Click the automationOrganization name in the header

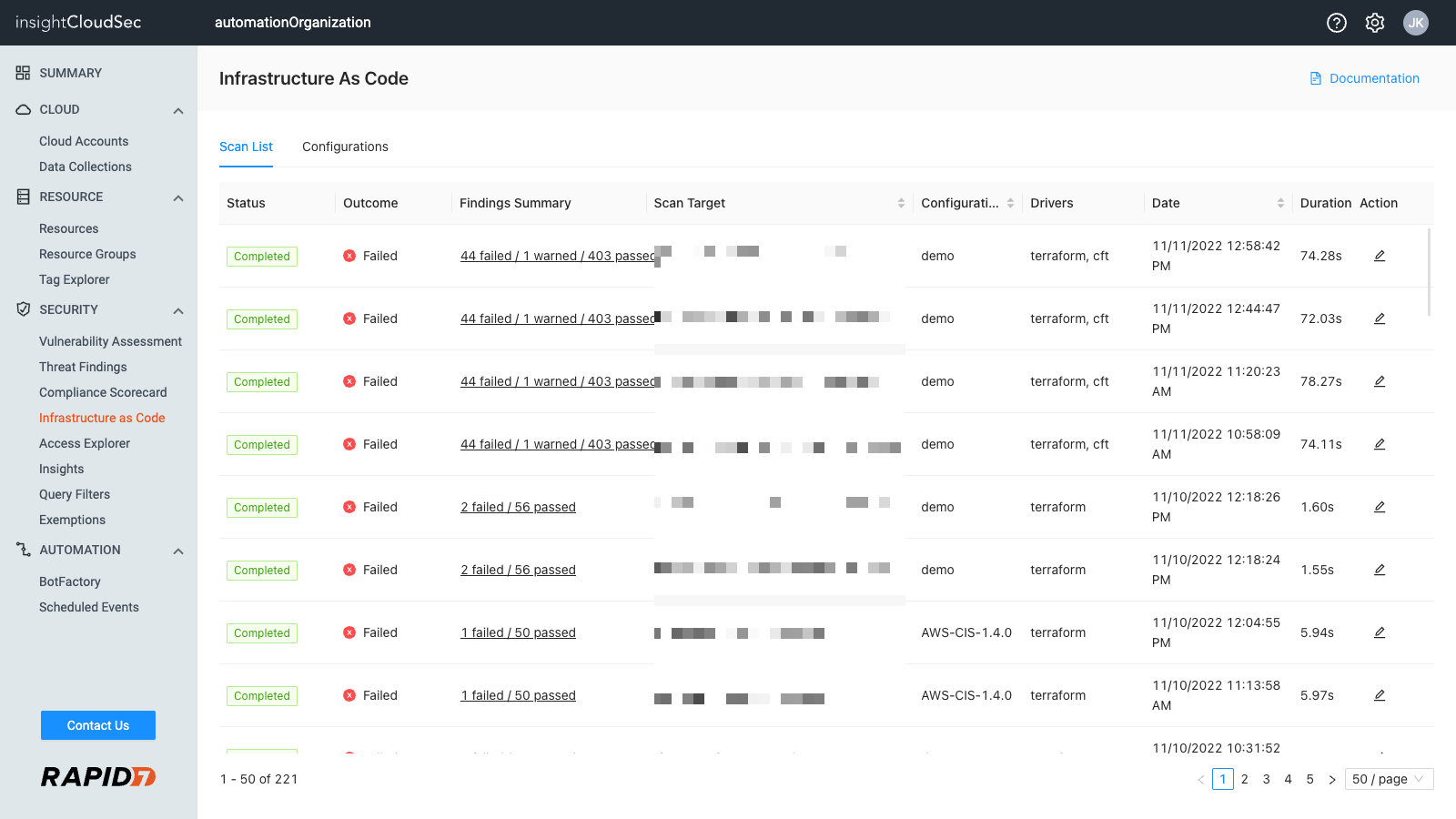[x=293, y=23]
